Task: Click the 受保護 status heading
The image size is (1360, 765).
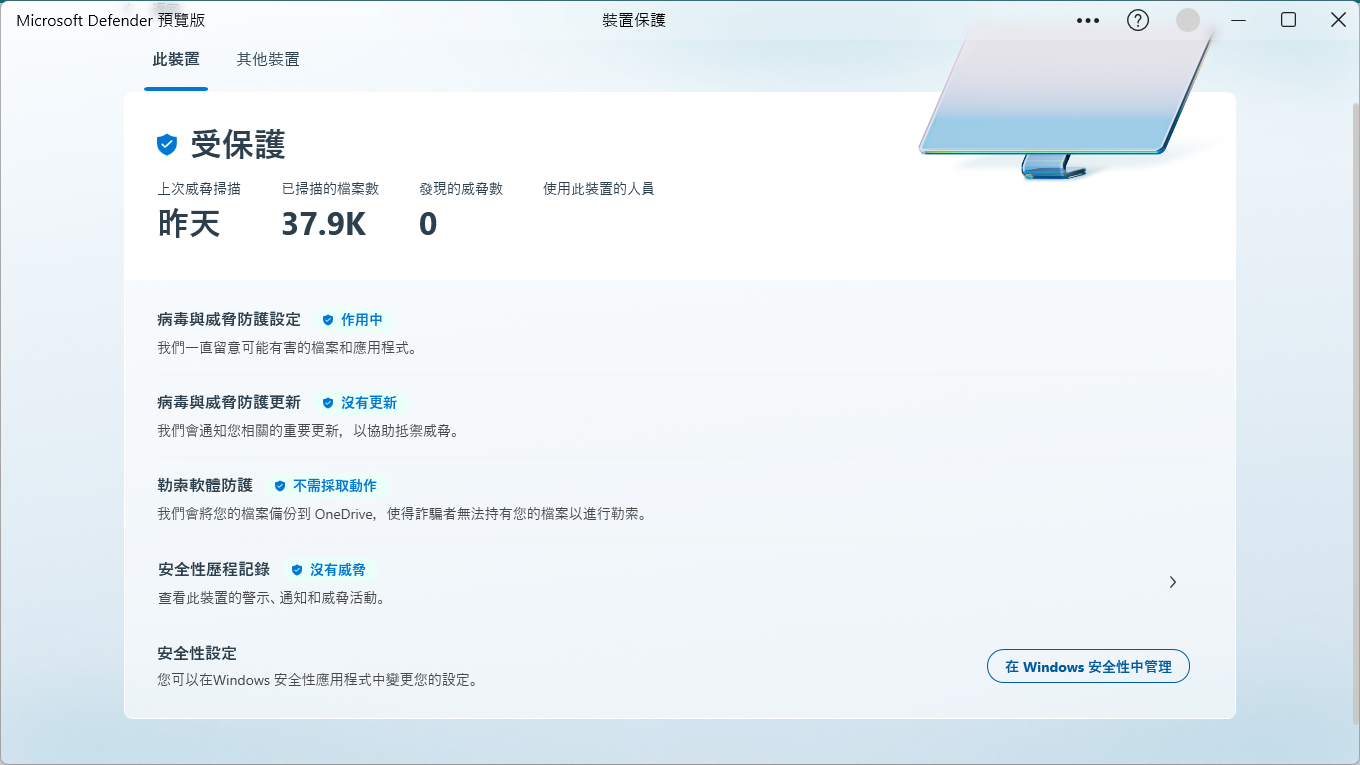Action: coord(238,145)
